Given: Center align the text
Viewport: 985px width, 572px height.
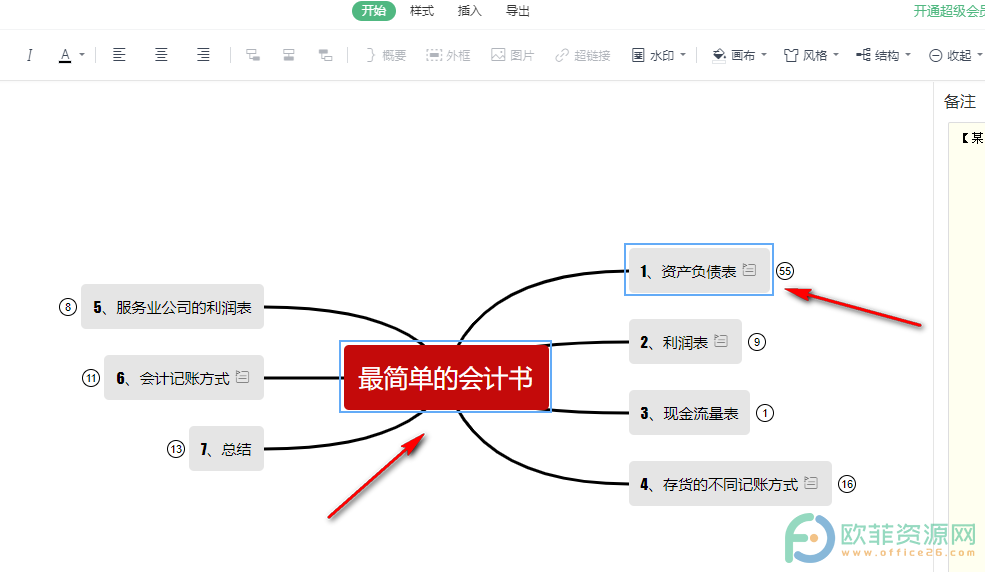Looking at the screenshot, I should click(161, 55).
